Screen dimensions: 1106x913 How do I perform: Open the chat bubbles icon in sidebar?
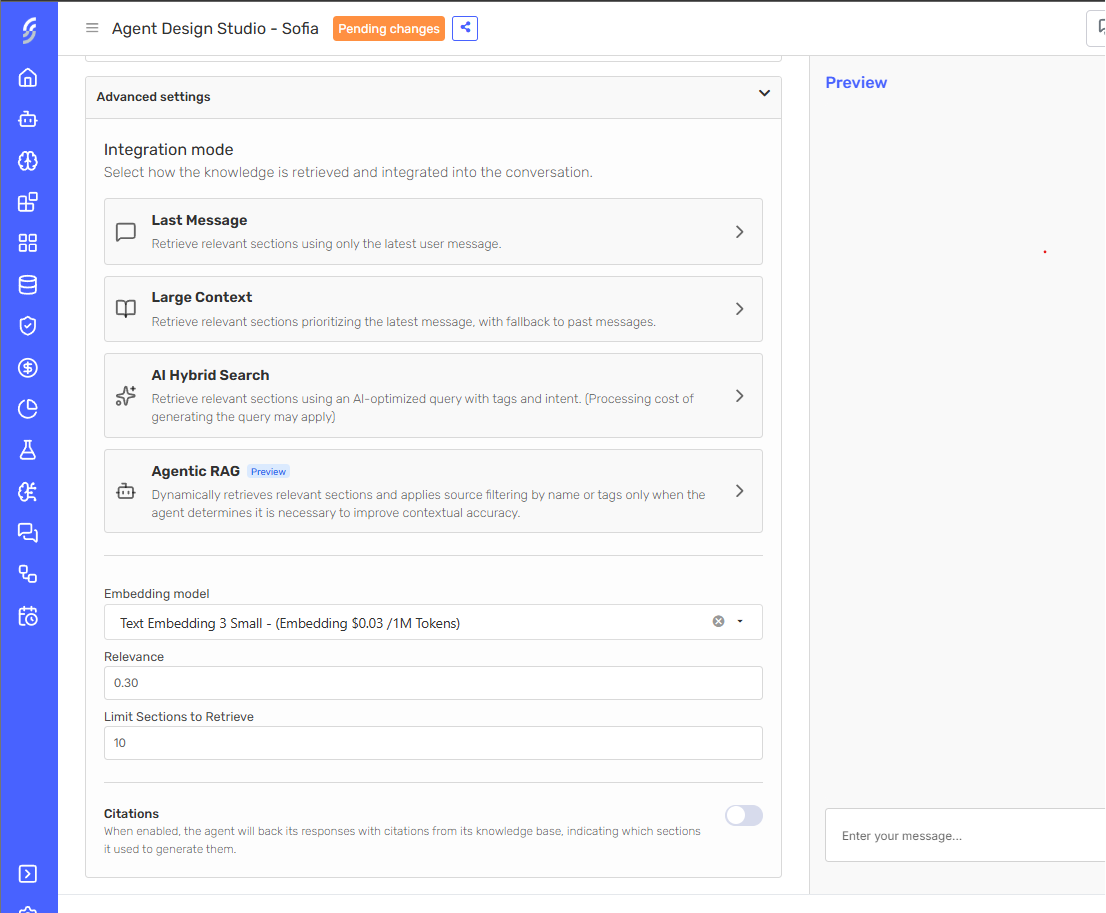pos(28,533)
